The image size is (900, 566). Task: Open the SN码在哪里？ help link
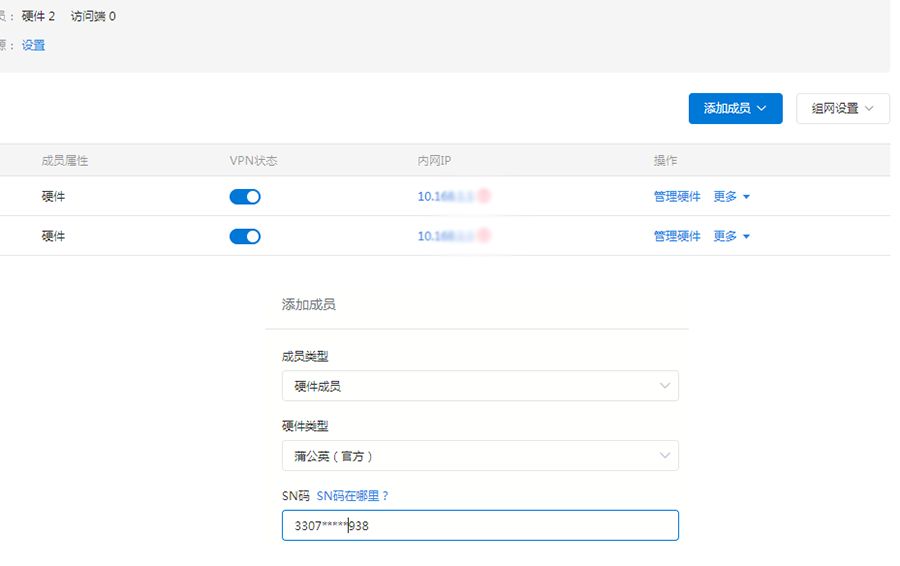[353, 496]
